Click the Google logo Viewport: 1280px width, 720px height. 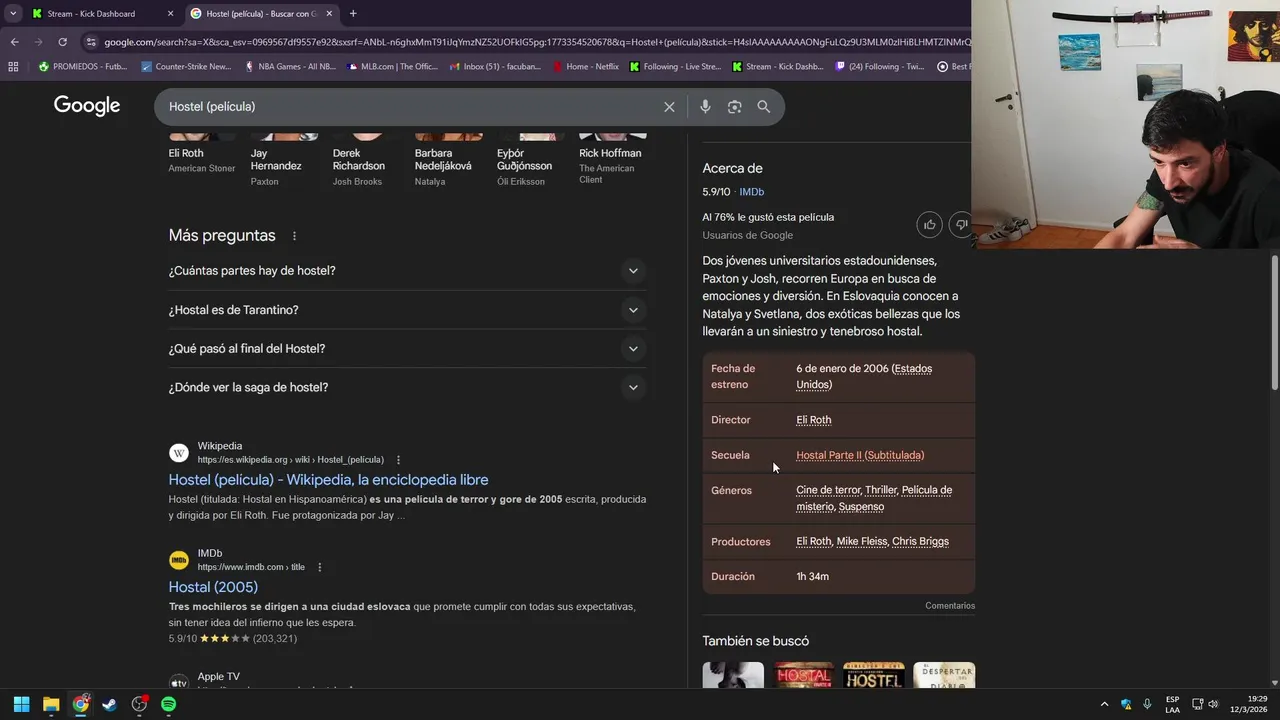click(87, 106)
